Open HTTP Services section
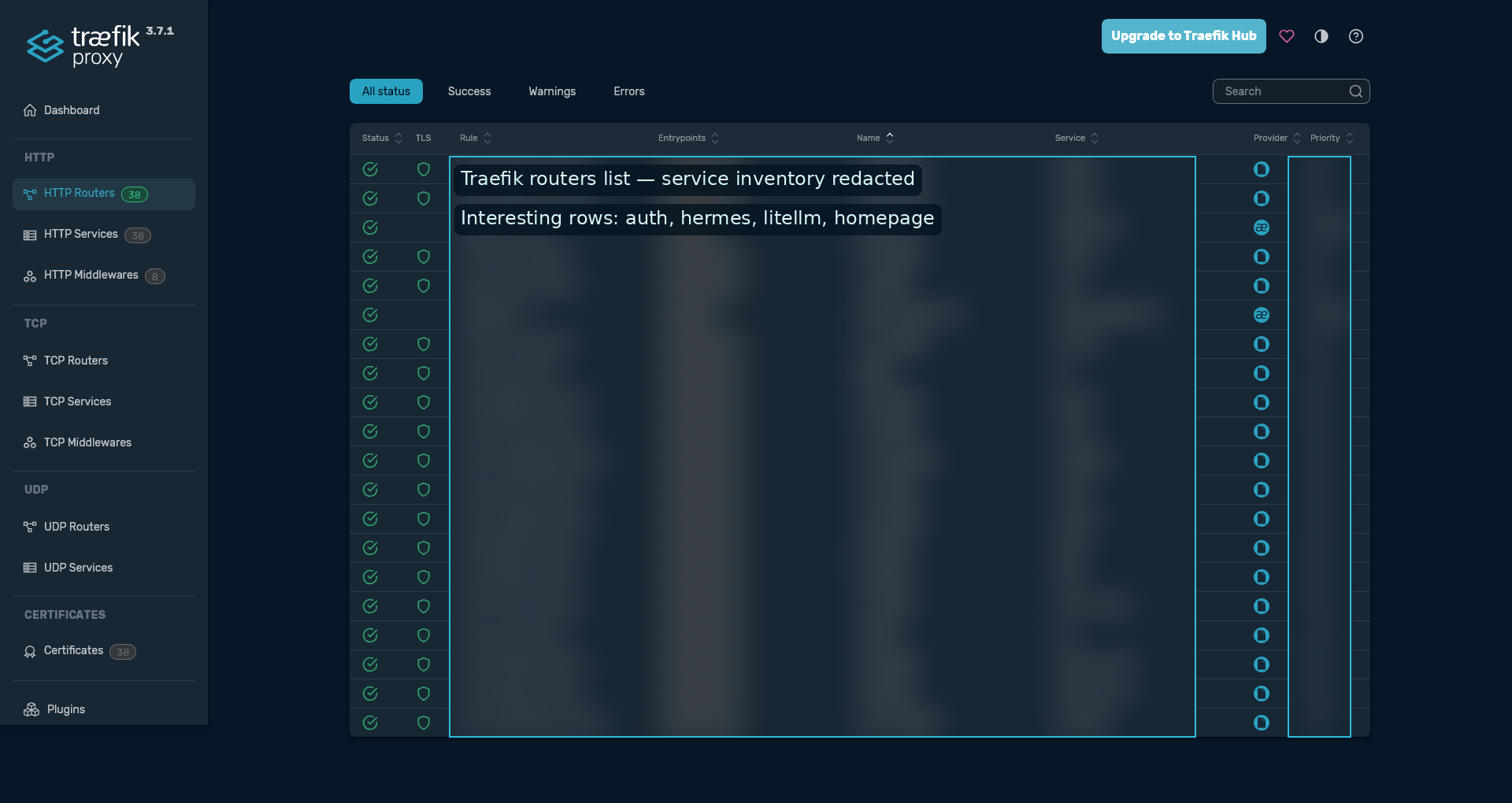Image resolution: width=1512 pixels, height=803 pixels. click(104, 235)
